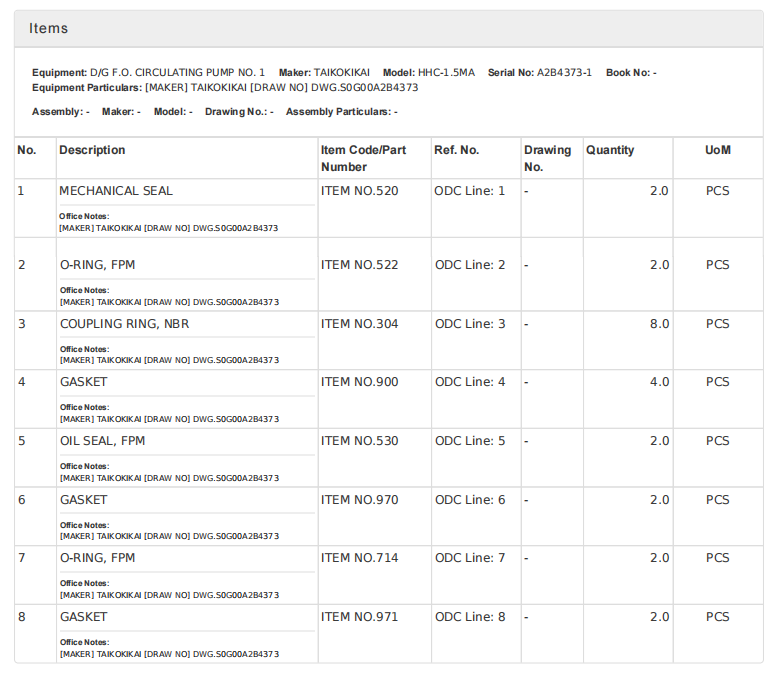Click reference ODC Line: 6

tap(470, 500)
